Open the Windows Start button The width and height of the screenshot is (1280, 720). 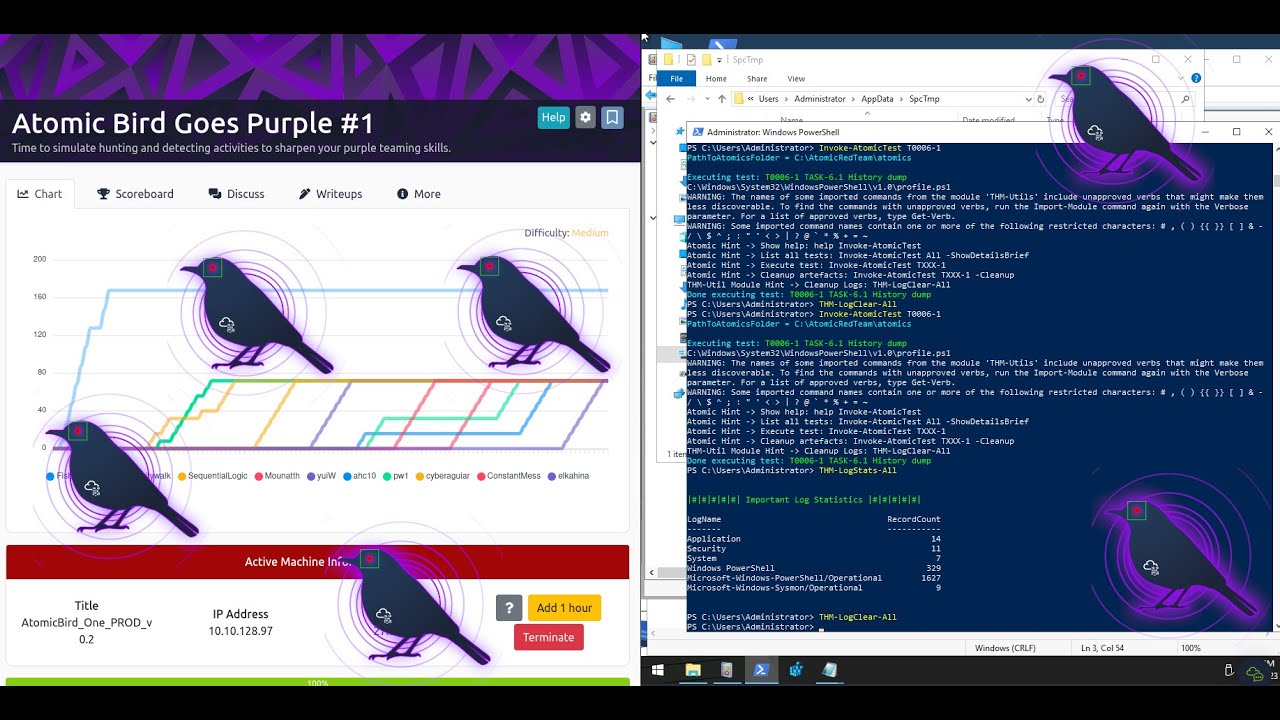(x=659, y=670)
